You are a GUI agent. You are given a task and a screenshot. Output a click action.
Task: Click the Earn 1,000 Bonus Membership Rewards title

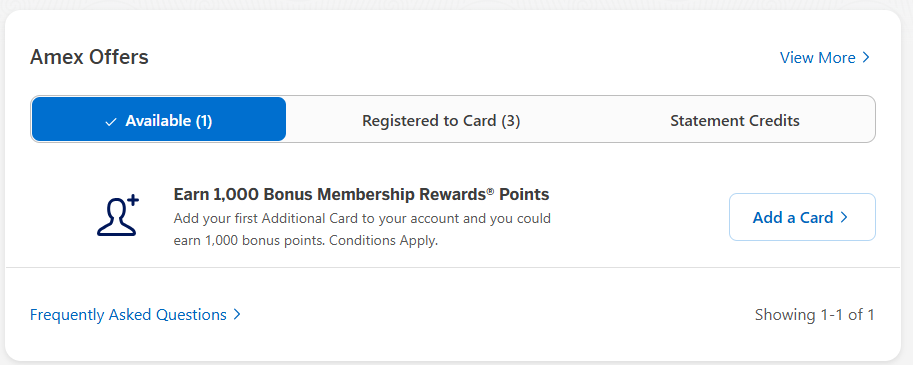pos(361,194)
